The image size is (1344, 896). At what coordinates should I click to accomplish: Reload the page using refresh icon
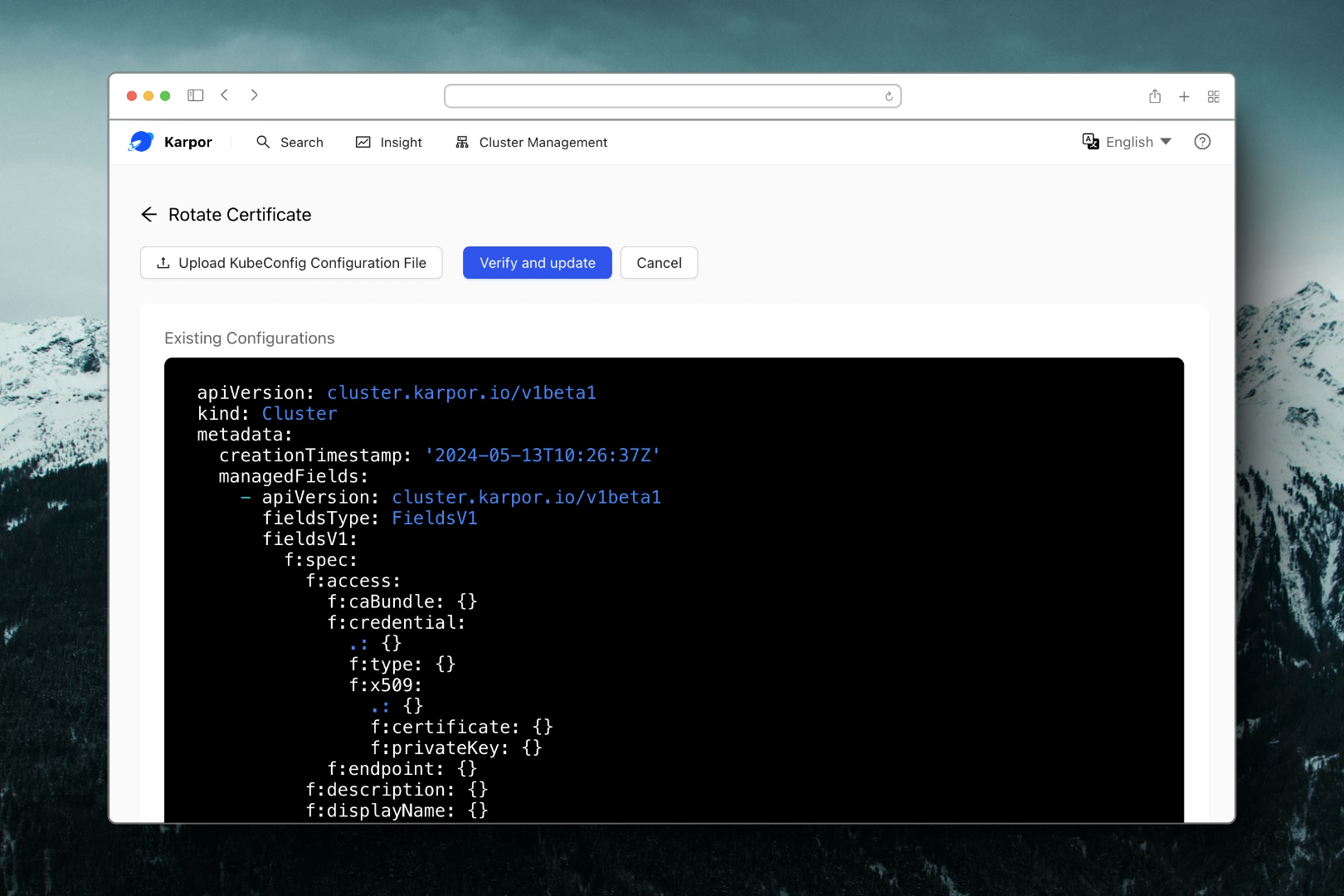coord(889,96)
